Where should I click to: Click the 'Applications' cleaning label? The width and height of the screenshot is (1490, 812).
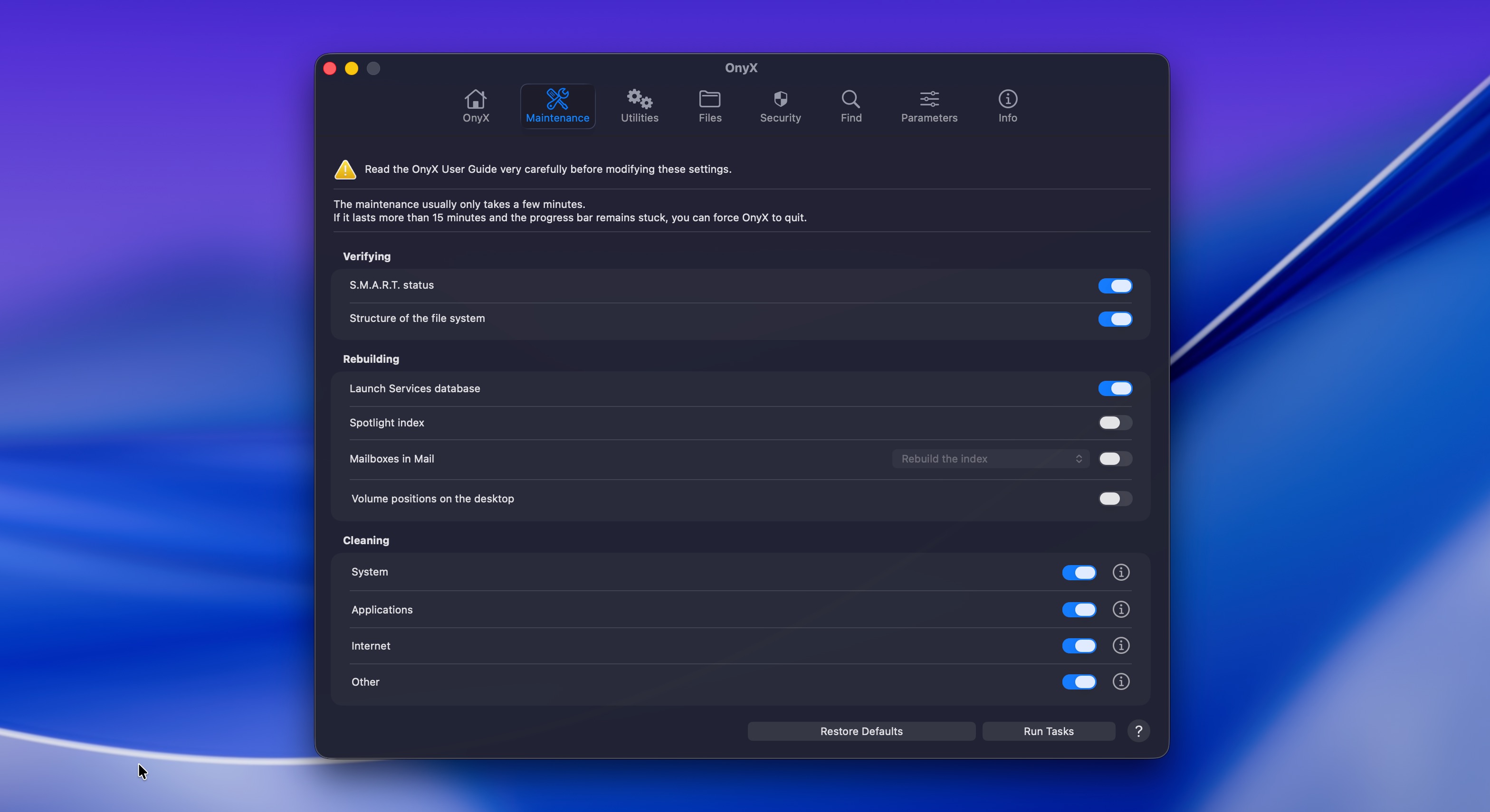(382, 610)
